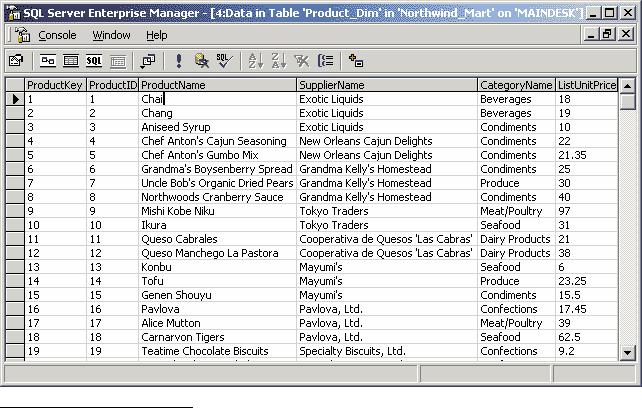Click the 'Ikura' cell
The height and width of the screenshot is (408, 642).
point(217,225)
